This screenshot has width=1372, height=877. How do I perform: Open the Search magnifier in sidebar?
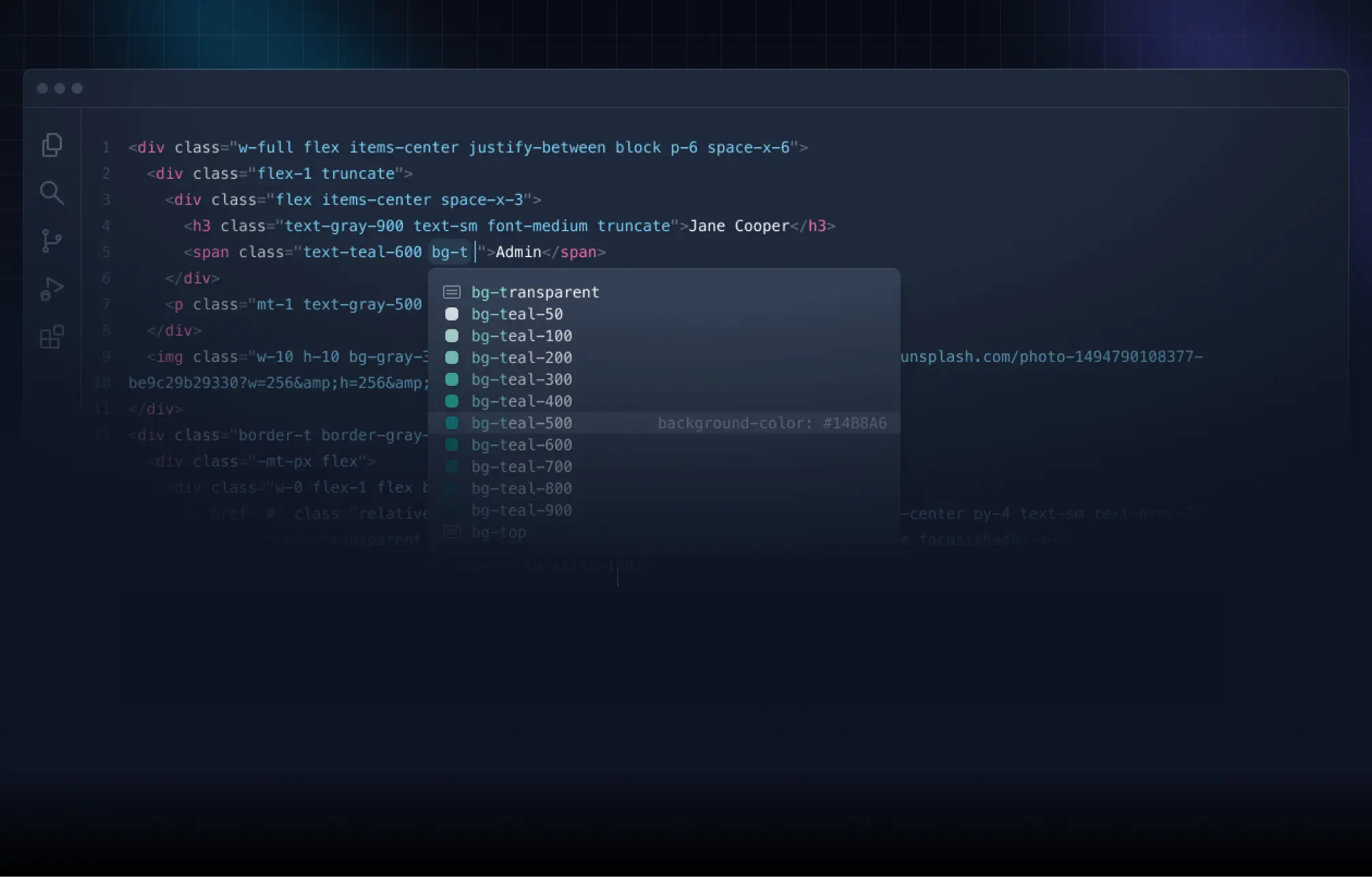pos(52,193)
